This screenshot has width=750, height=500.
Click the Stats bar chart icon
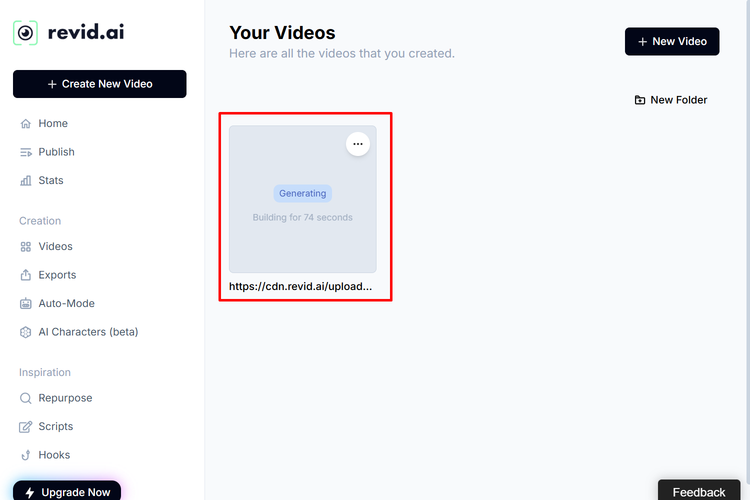point(26,181)
